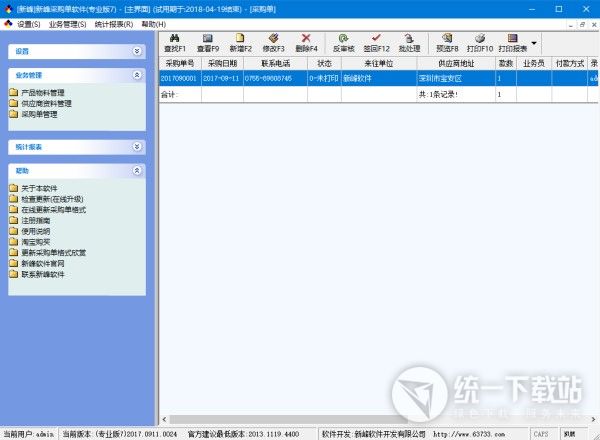Click the 查看F9 view icon
The image size is (600, 440).
pyautogui.click(x=206, y=38)
